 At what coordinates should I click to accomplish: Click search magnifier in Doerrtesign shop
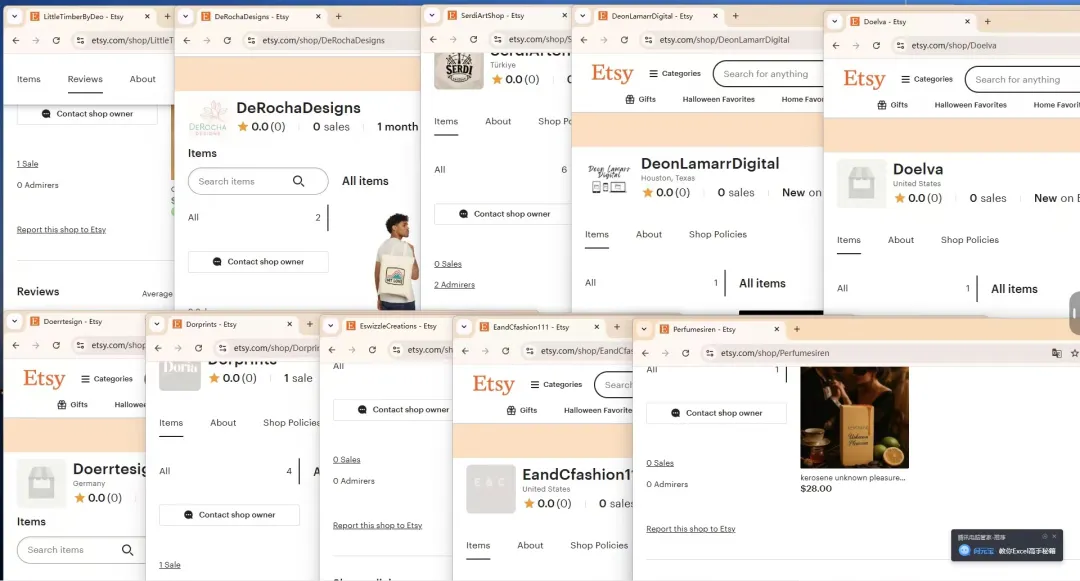[x=127, y=550]
